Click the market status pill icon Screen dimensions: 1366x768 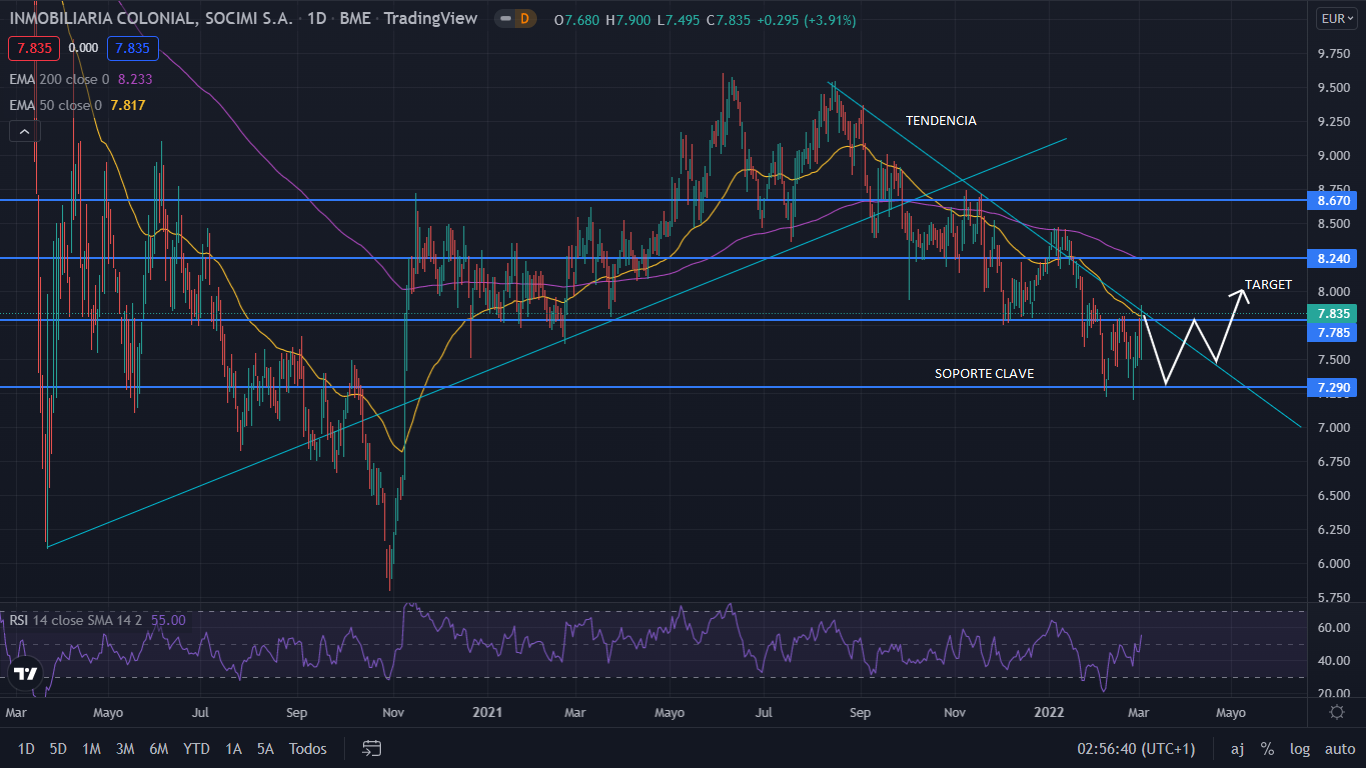tap(503, 19)
